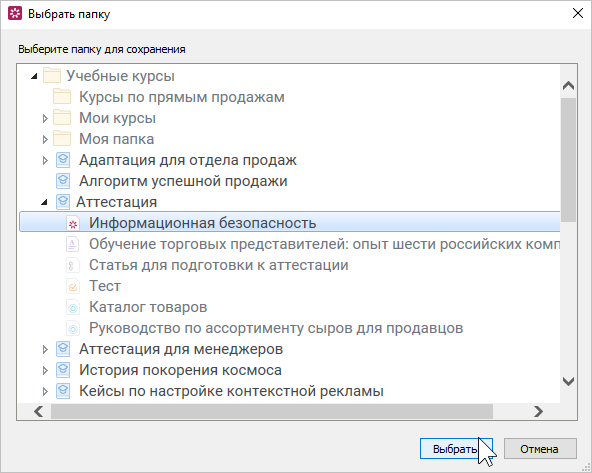Click the course icon for История покорения космоса

[63, 370]
